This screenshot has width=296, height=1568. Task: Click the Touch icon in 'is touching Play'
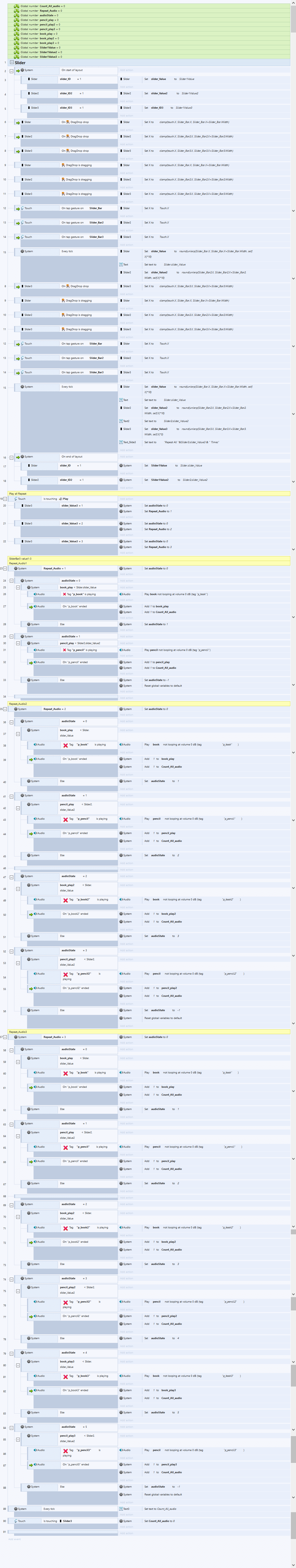pyautogui.click(x=16, y=499)
